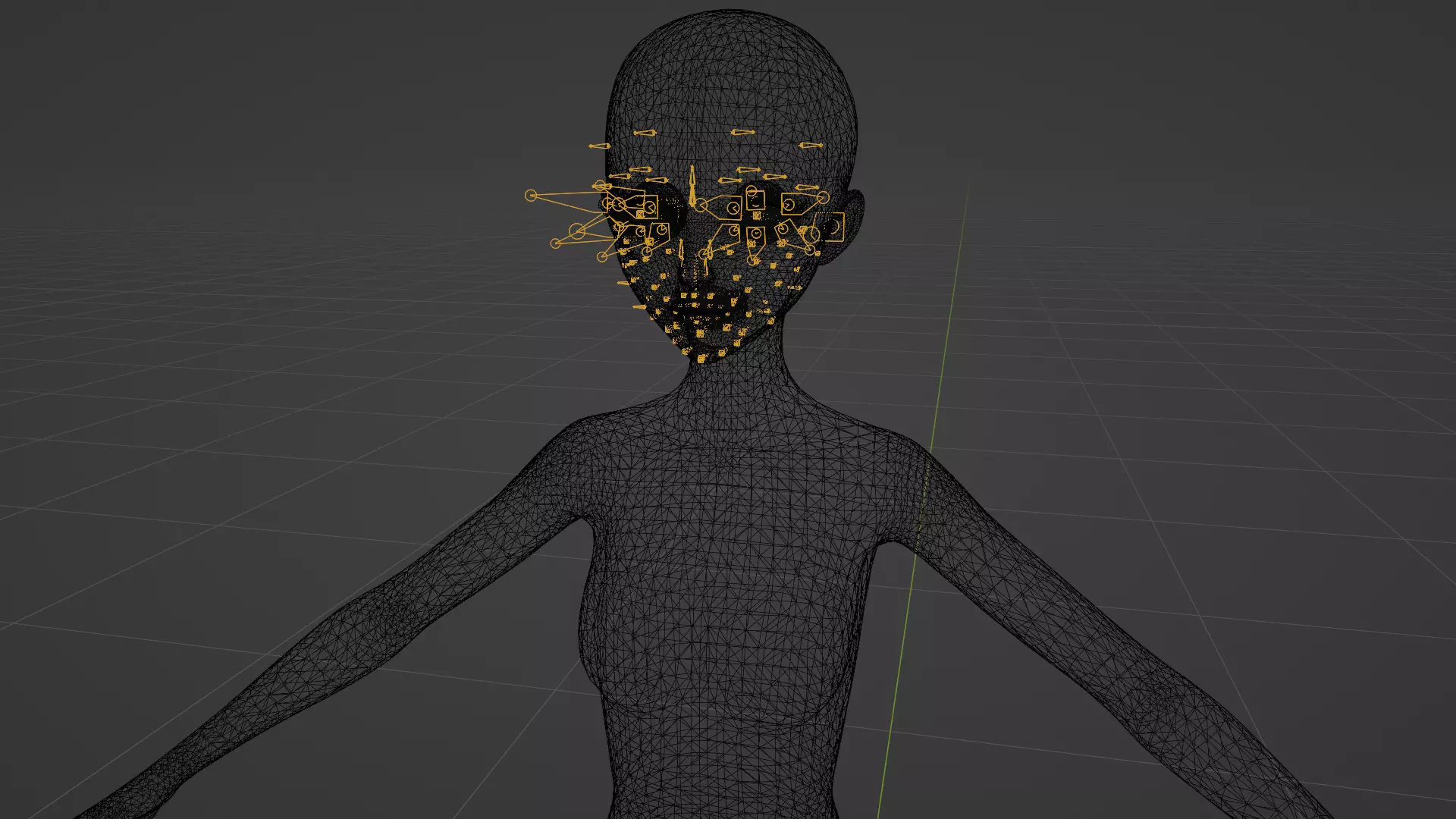Viewport: 1456px width, 819px height.
Task: Select the top-row forehead bone left of center
Action: [643, 133]
